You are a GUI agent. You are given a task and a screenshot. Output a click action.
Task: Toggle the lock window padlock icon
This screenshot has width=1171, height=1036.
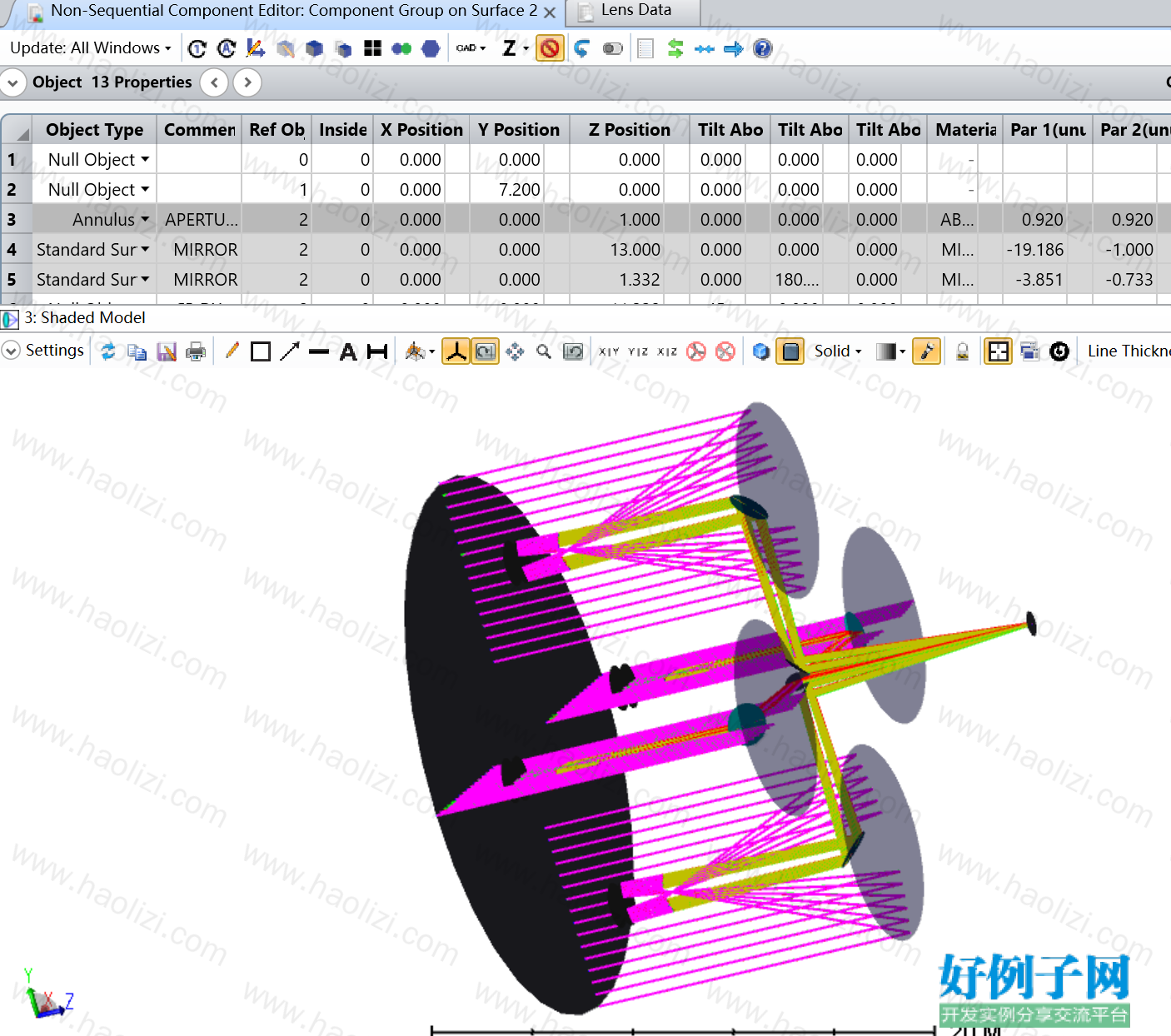[x=962, y=351]
